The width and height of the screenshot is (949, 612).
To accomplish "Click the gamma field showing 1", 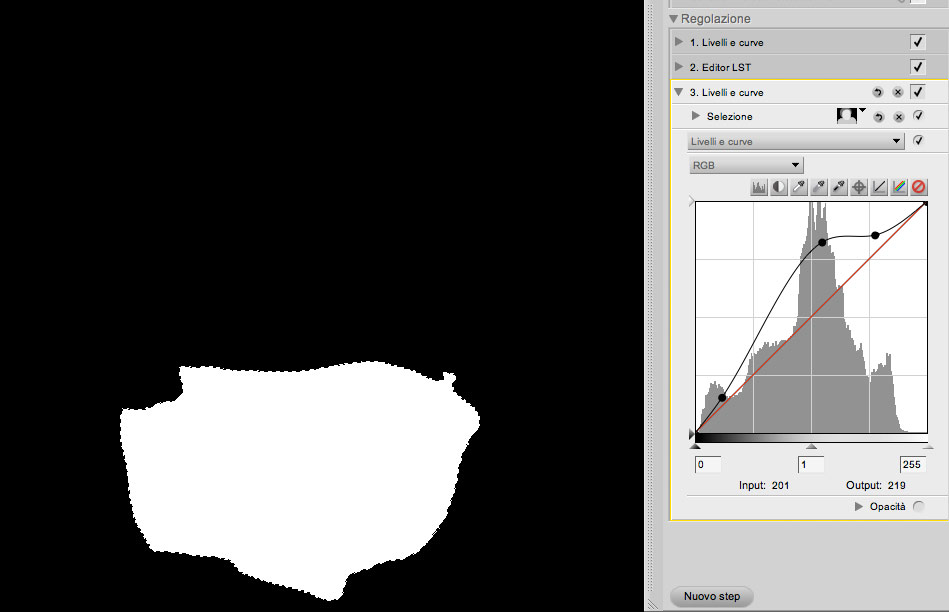I will [811, 464].
